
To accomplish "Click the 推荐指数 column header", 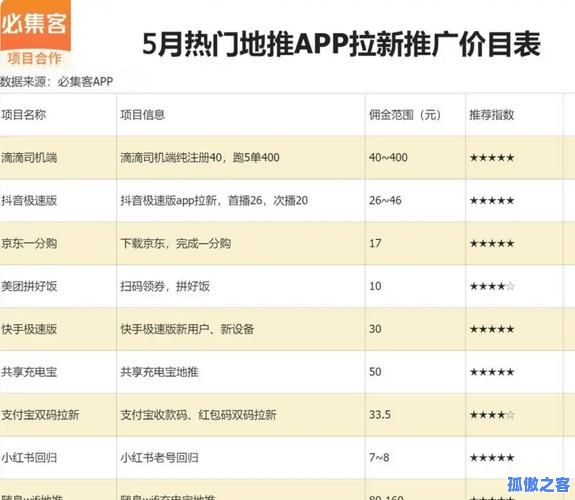I will pos(491,115).
